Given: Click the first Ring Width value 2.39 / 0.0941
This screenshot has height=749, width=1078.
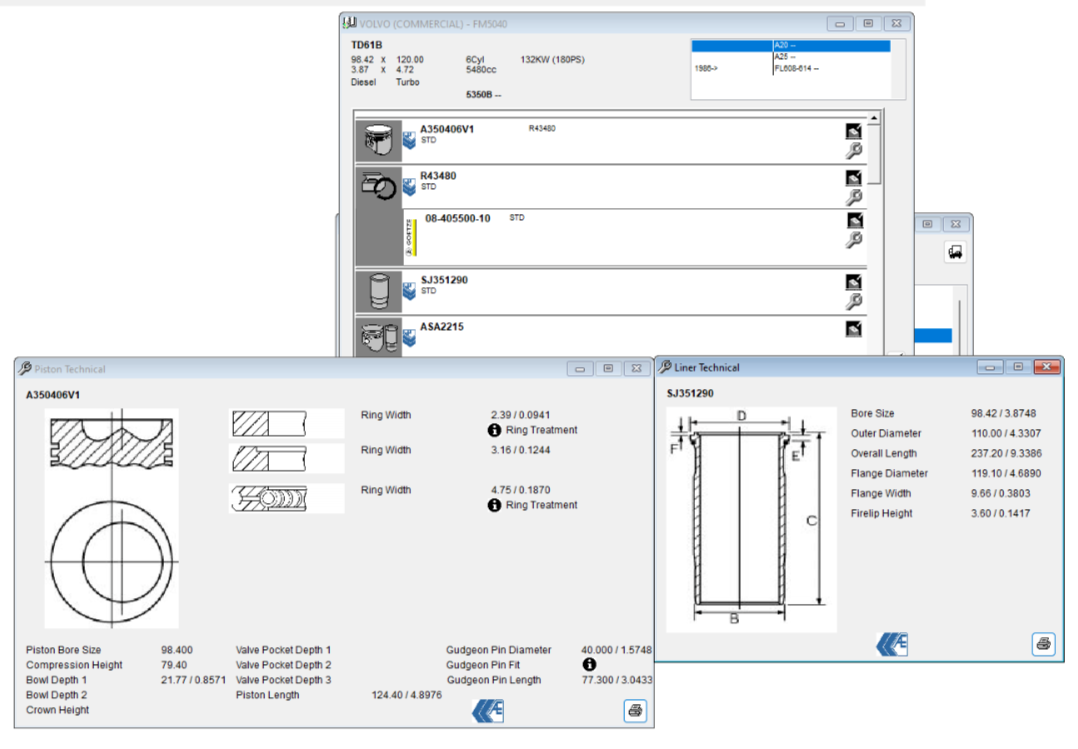Looking at the screenshot, I should coord(520,415).
